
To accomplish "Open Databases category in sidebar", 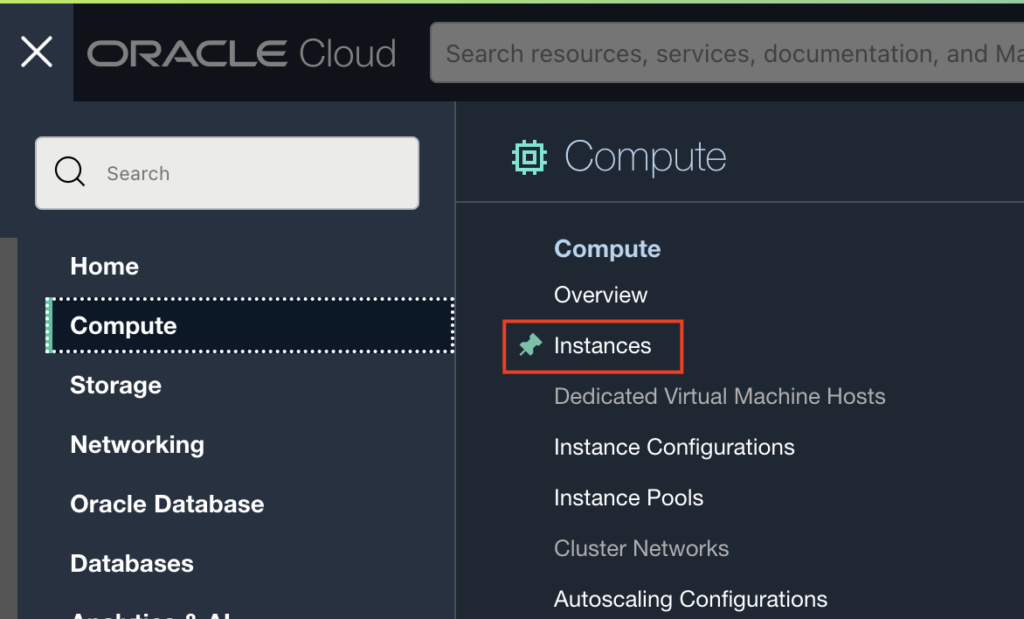I will pyautogui.click(x=132, y=563).
